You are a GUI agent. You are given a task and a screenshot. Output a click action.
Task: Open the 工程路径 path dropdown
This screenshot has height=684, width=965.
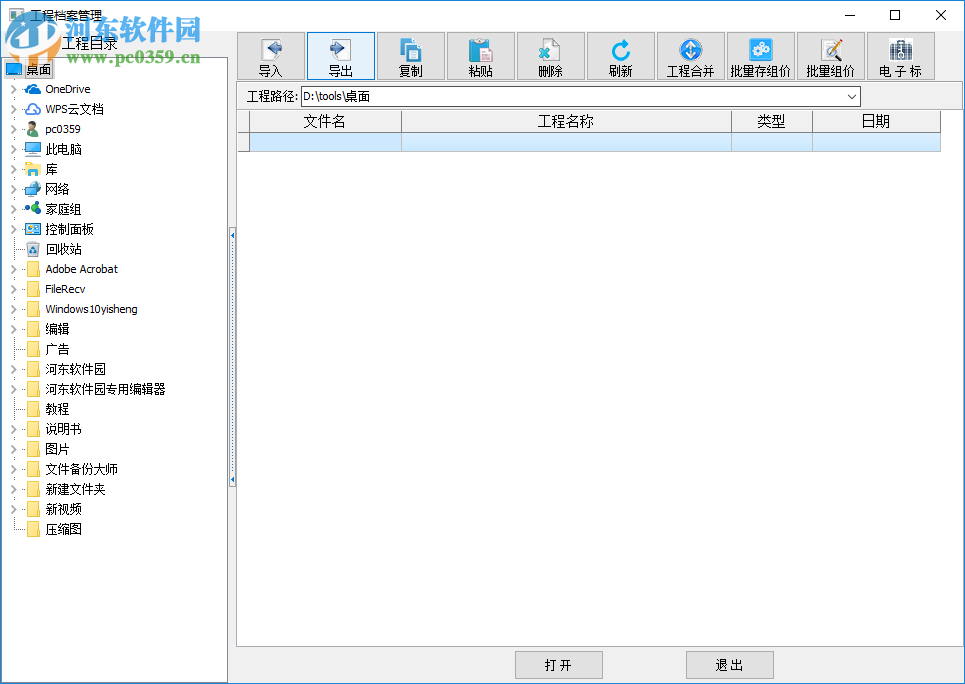[852, 96]
